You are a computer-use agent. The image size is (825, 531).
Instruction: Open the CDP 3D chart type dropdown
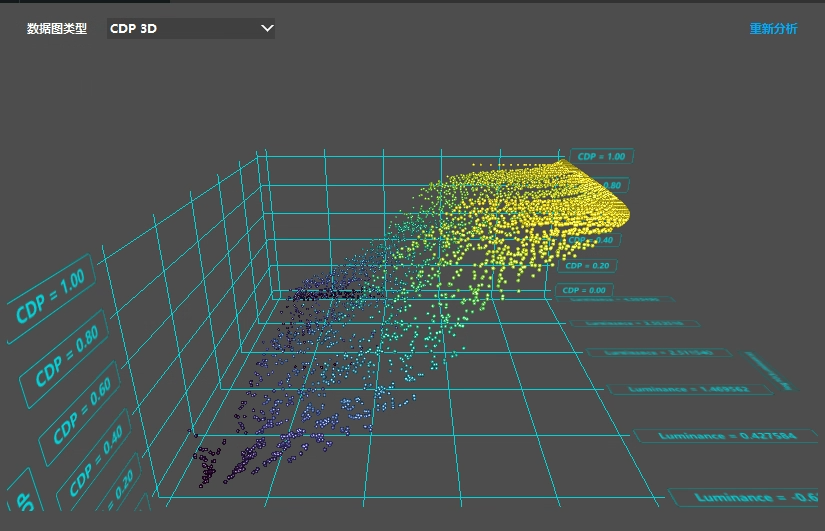(190, 29)
